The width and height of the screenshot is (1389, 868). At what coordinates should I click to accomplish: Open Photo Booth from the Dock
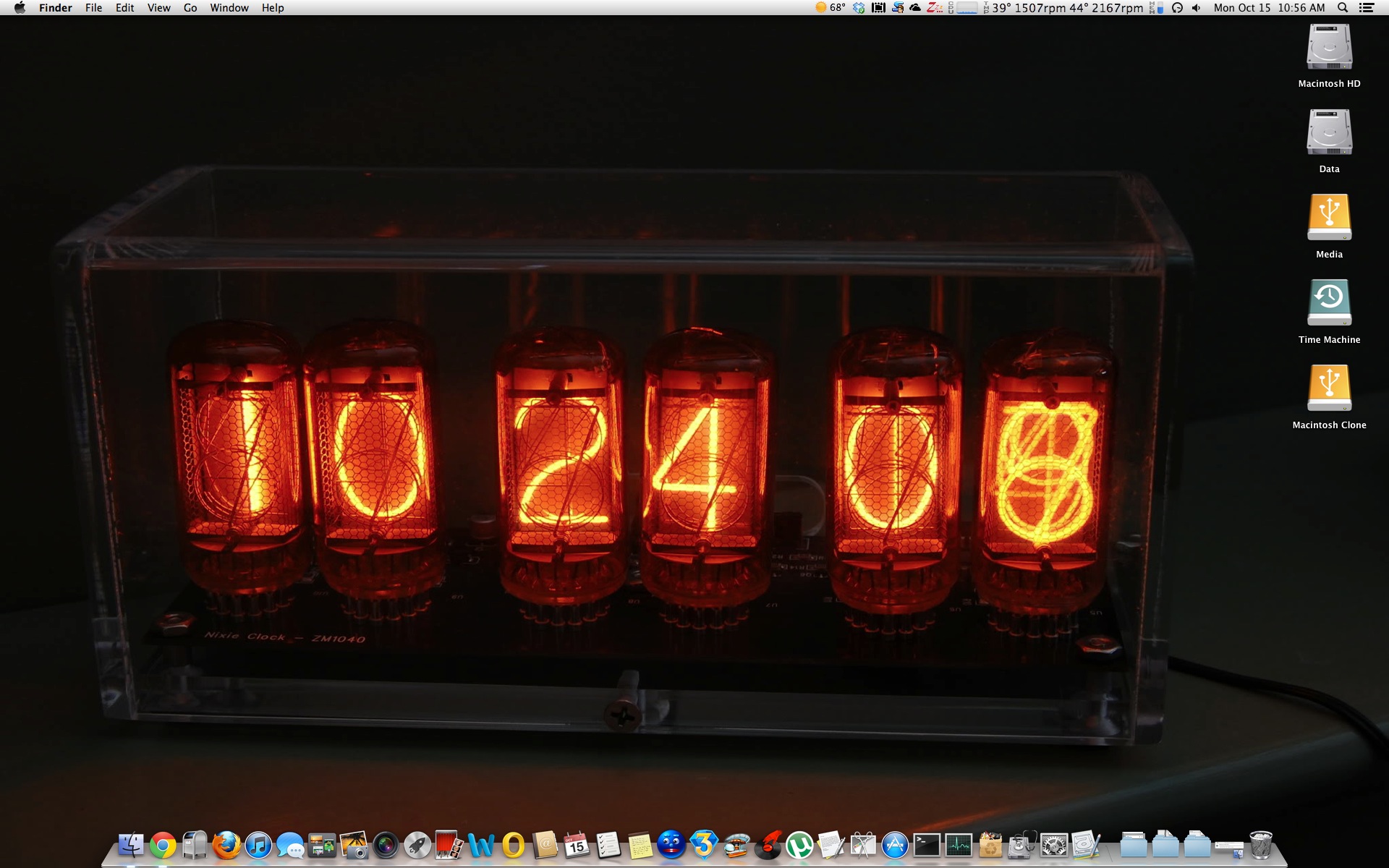(x=449, y=845)
